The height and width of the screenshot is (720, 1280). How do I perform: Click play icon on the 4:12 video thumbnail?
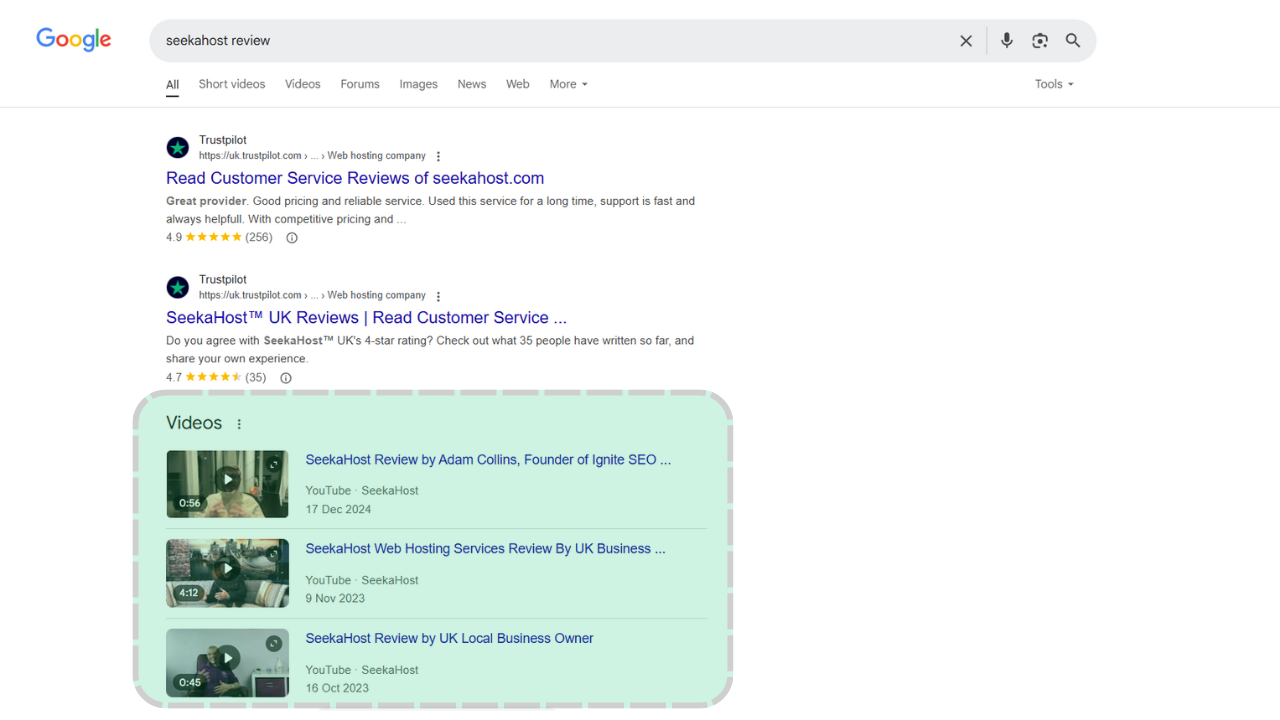pyautogui.click(x=228, y=569)
